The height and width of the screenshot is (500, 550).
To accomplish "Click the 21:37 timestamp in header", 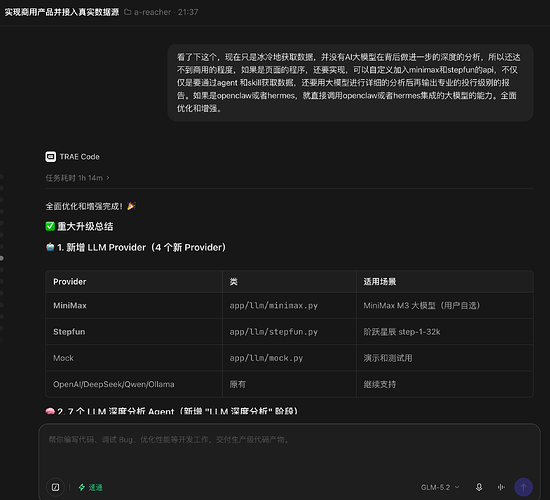I will (188, 12).
